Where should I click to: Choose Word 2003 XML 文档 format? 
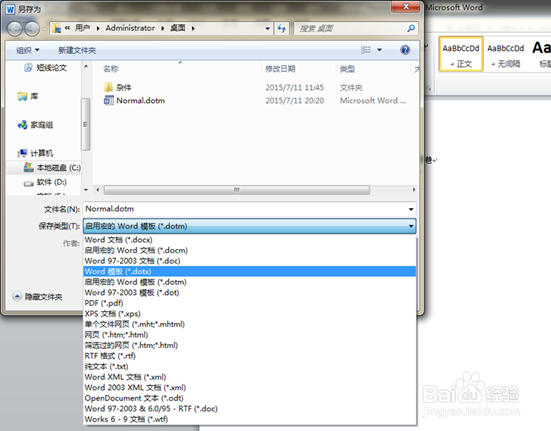249,387
